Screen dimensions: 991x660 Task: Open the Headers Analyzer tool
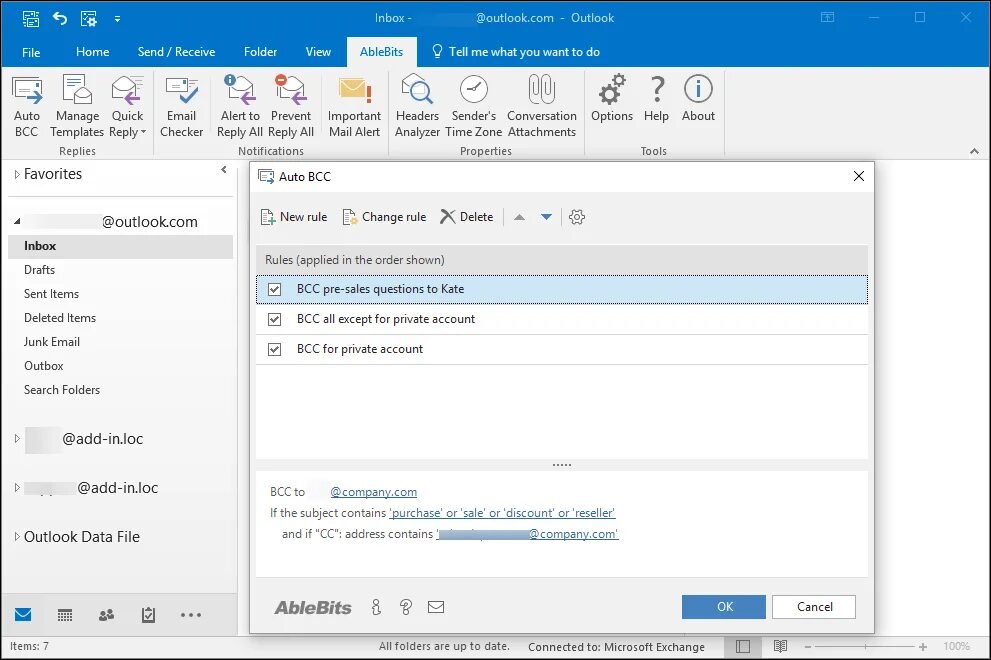417,106
